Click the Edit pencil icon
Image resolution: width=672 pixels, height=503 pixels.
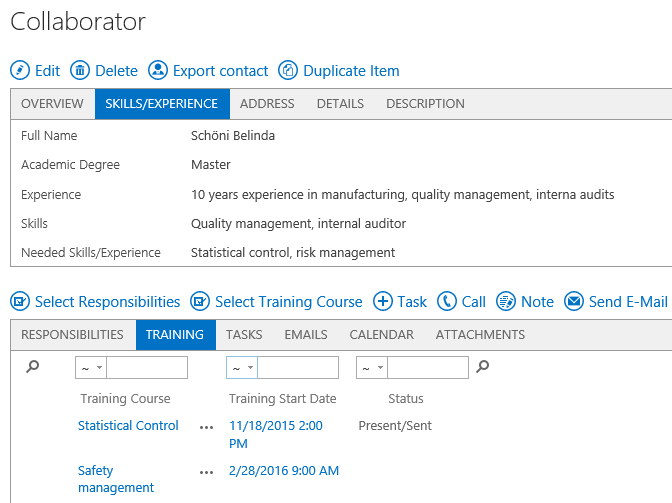click(20, 71)
